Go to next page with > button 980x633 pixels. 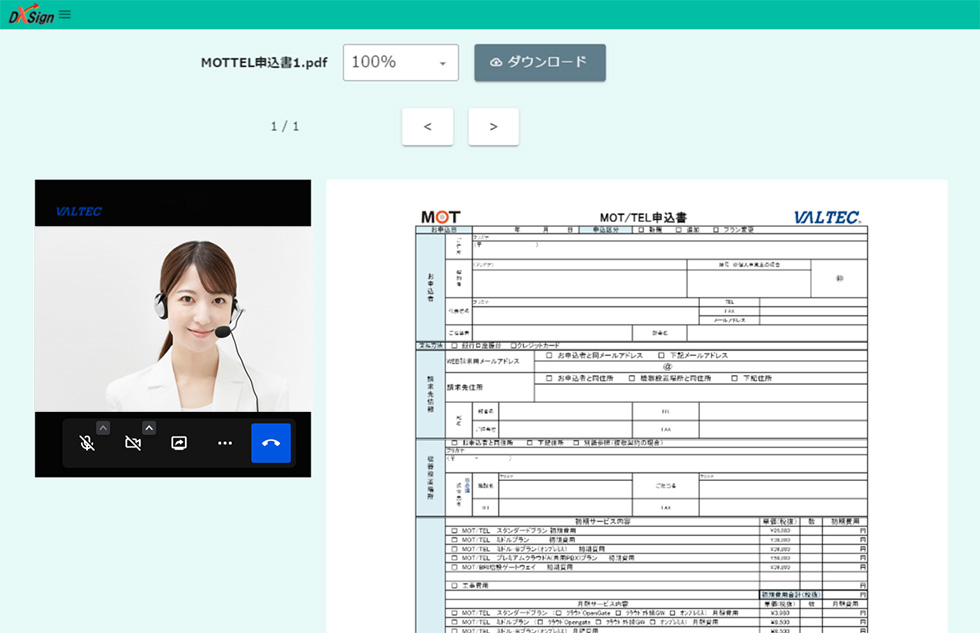493,127
